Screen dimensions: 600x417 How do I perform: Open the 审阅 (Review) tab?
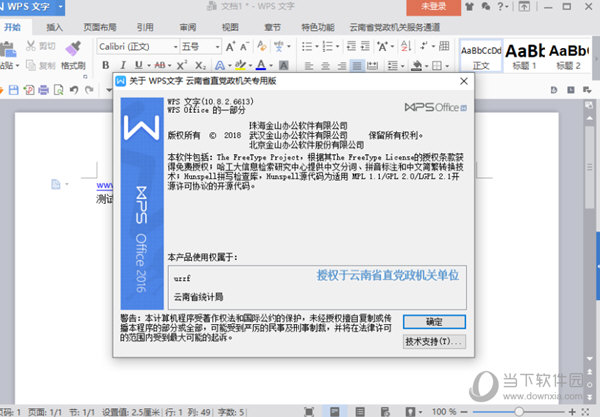point(188,27)
